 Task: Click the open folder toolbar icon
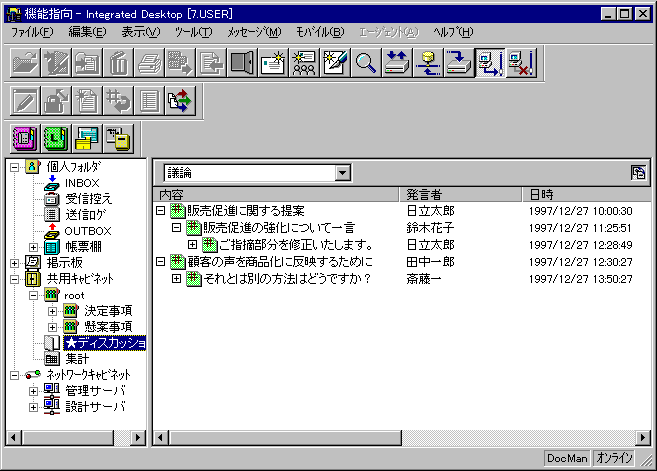25,63
